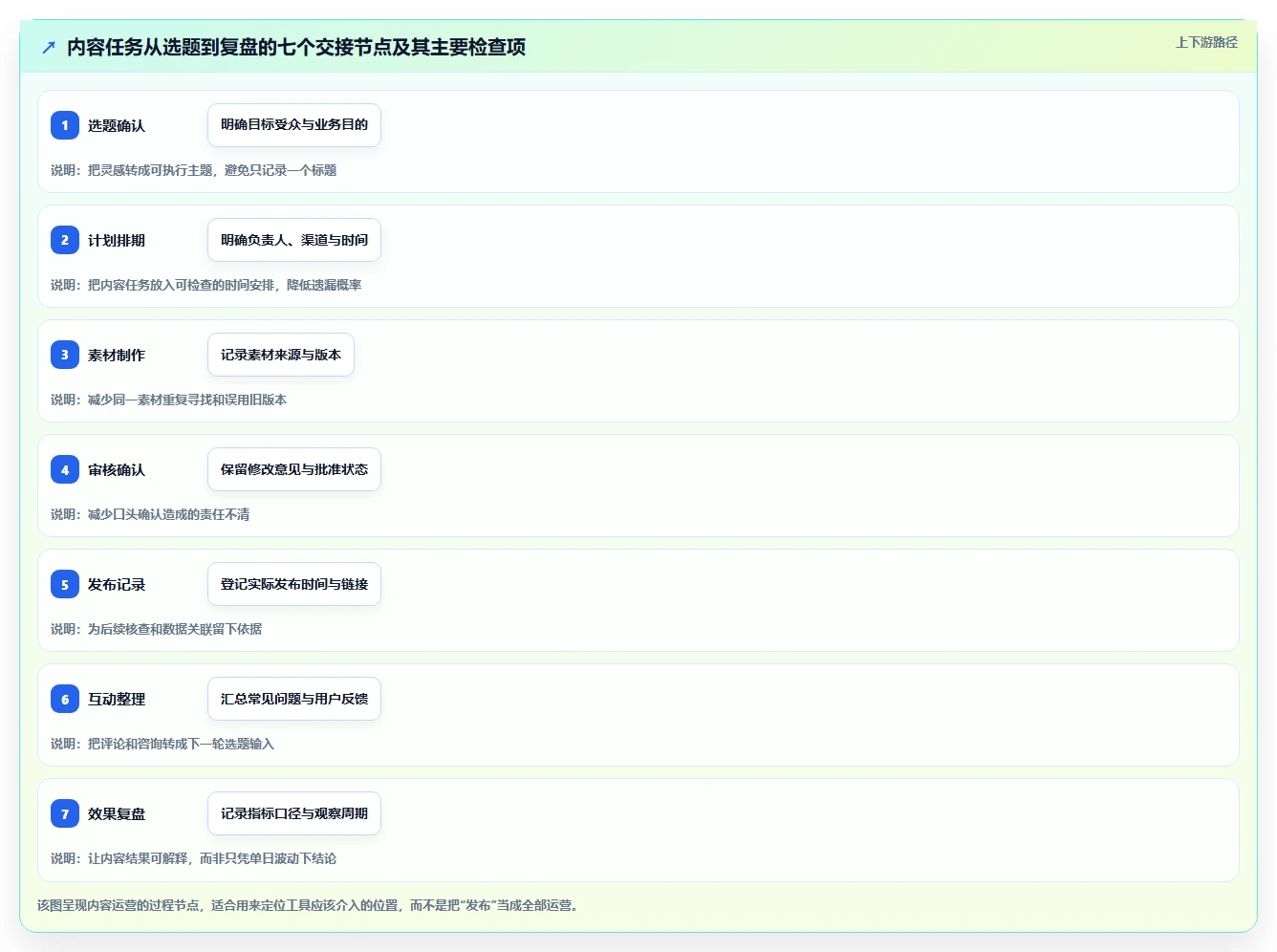
Task: Click the number 6 badge for 互动整理
Action: (x=65, y=699)
